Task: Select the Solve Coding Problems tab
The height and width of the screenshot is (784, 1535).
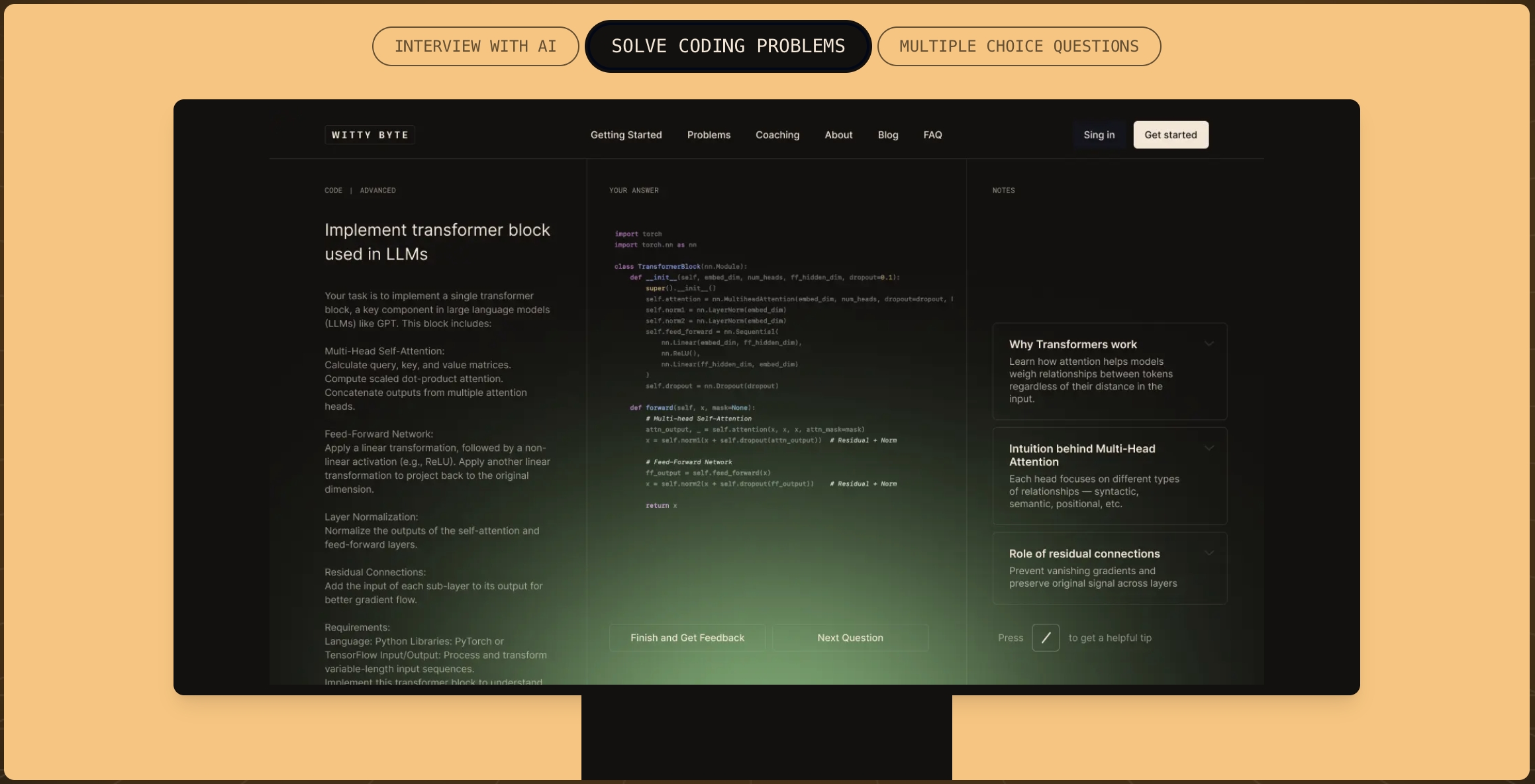Action: (x=728, y=46)
